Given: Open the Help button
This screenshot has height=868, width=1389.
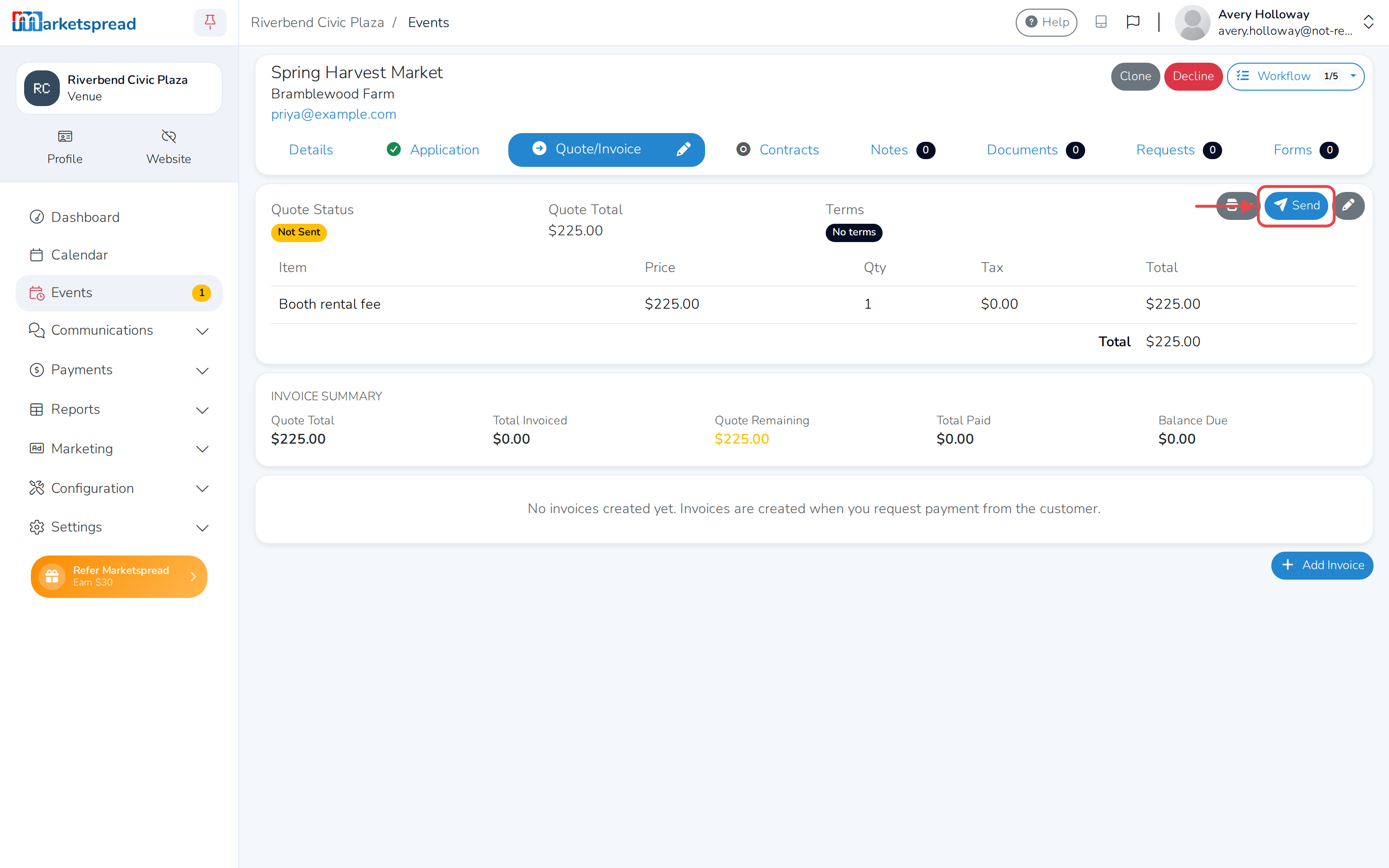Looking at the screenshot, I should click(x=1046, y=22).
